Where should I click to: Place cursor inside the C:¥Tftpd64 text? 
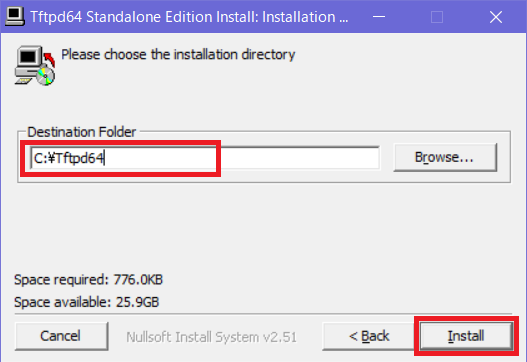[x=69, y=158]
